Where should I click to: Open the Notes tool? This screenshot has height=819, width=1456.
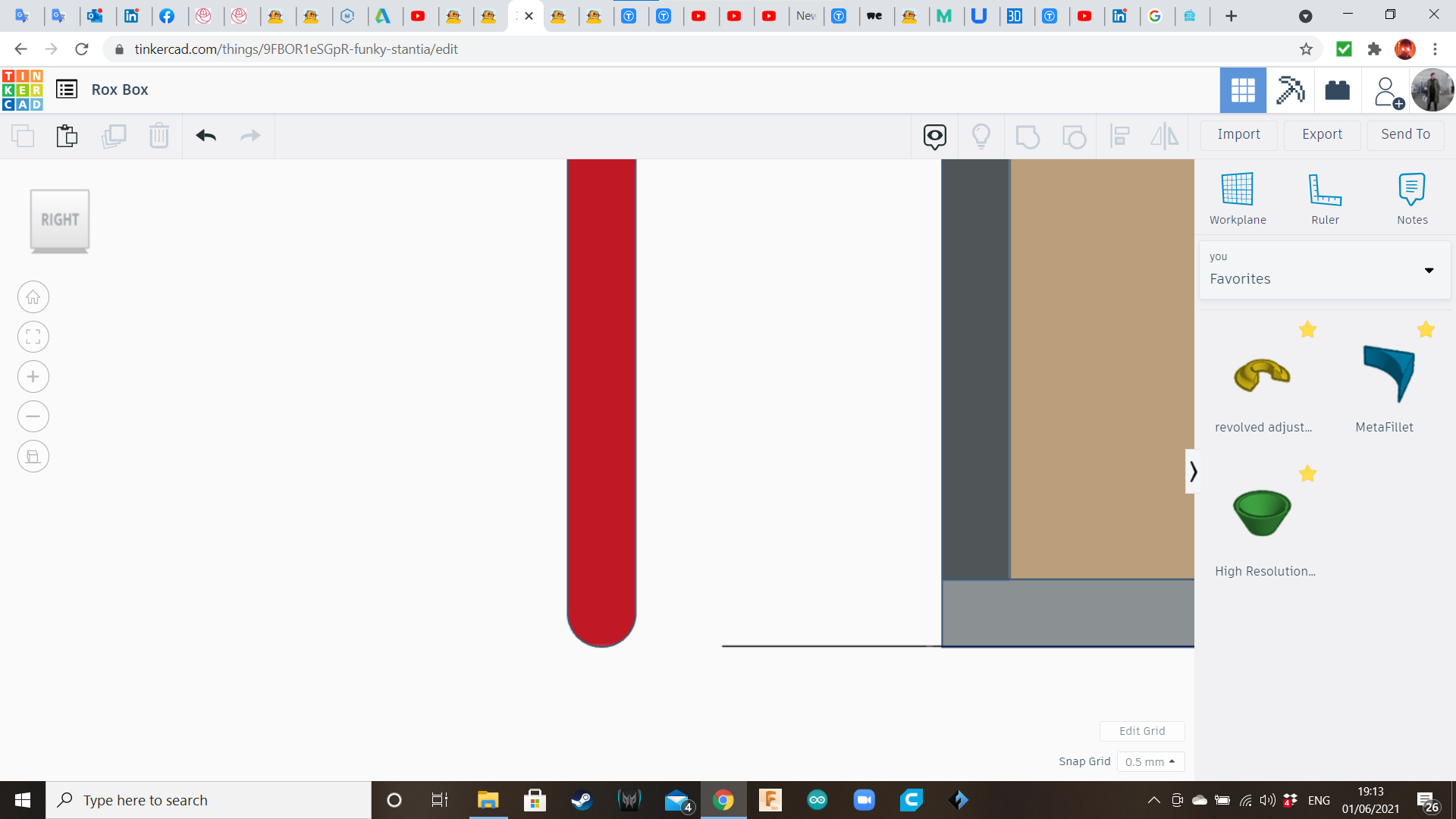[1411, 190]
